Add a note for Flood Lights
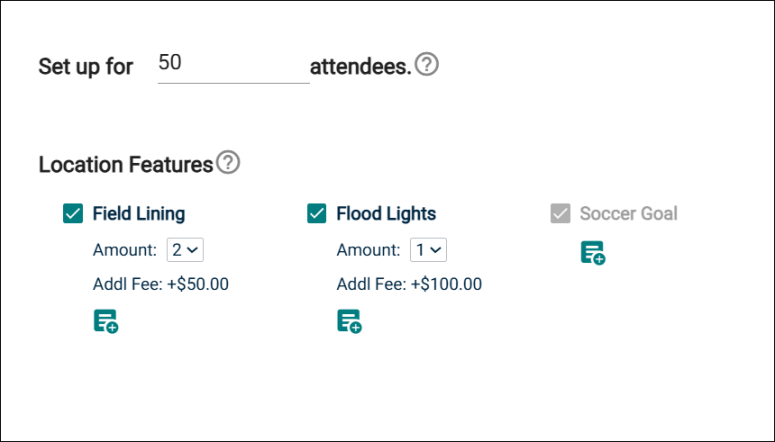Image resolution: width=775 pixels, height=442 pixels. pyautogui.click(x=350, y=321)
